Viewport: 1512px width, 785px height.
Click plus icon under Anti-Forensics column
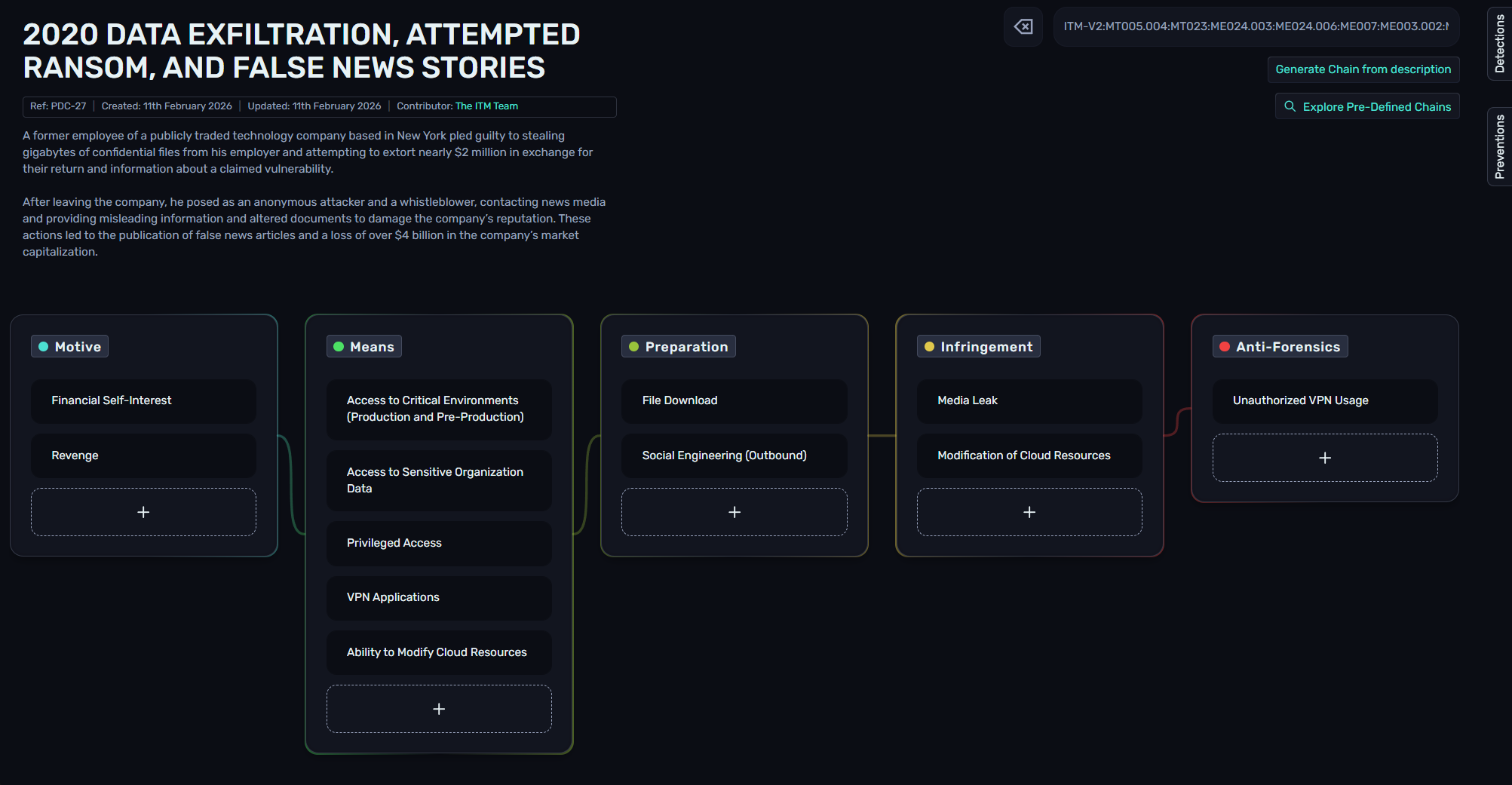pos(1324,458)
